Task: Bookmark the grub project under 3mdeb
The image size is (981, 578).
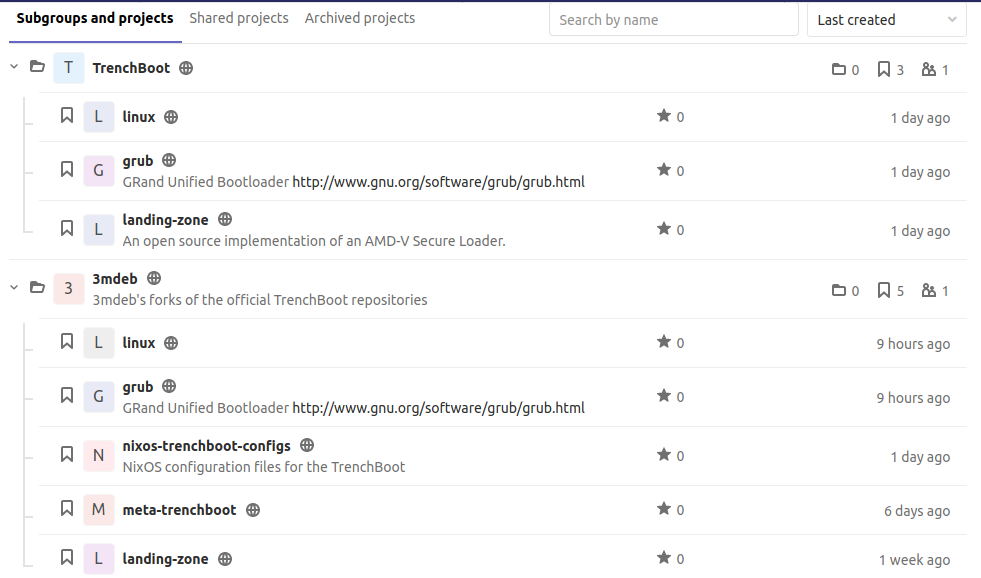Action: point(66,395)
